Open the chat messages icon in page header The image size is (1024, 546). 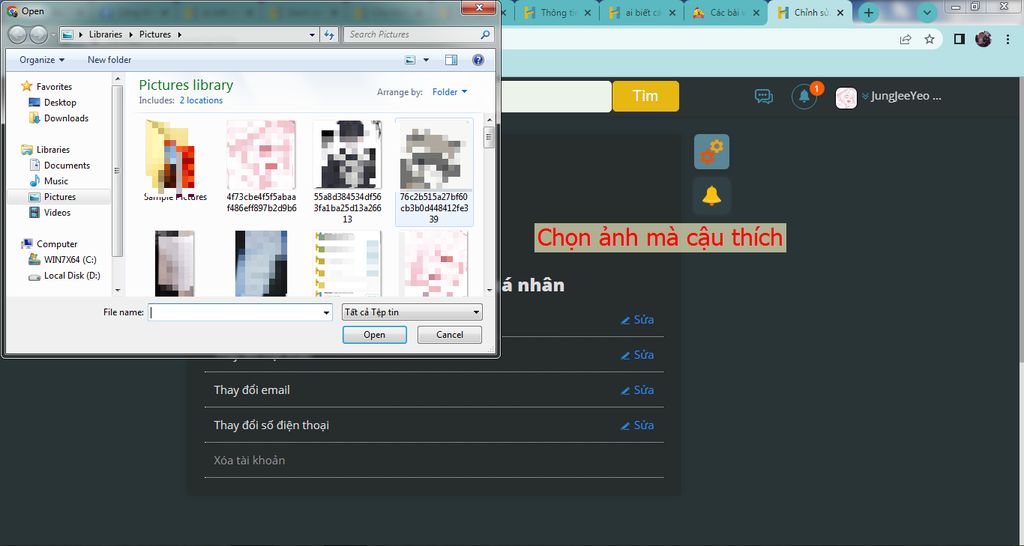(763, 97)
